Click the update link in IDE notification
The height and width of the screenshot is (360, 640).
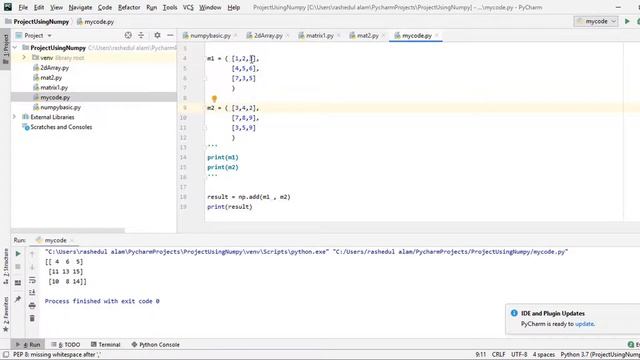(x=584, y=324)
